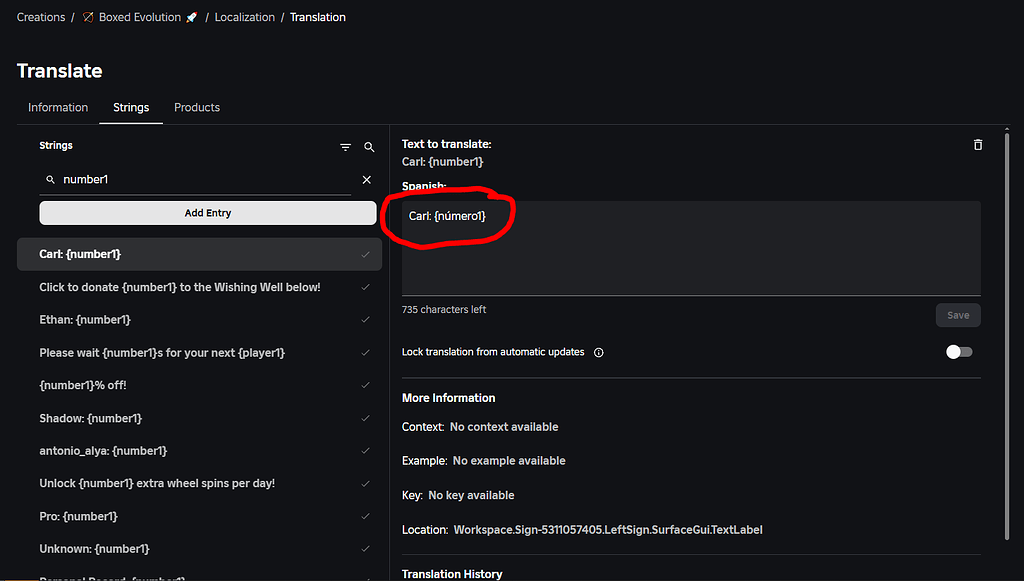Click the Add Entry button

coord(207,212)
